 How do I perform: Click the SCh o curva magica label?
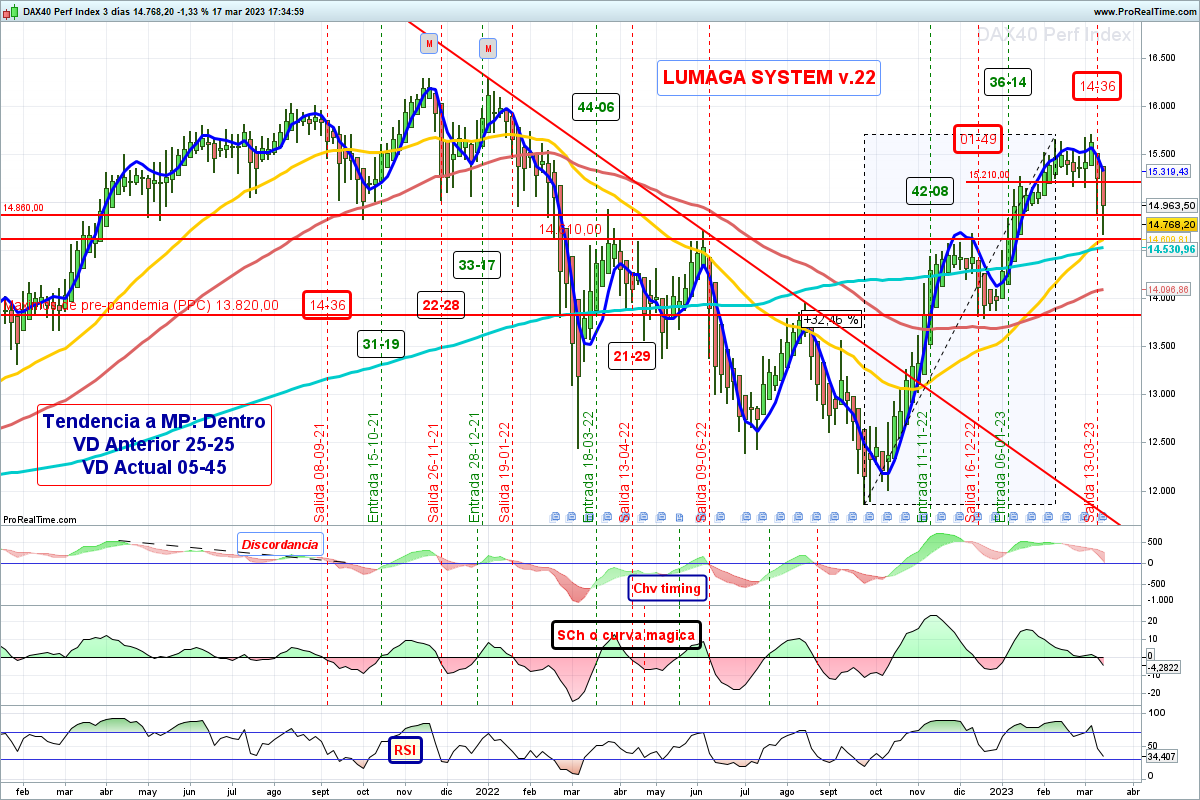pos(626,635)
